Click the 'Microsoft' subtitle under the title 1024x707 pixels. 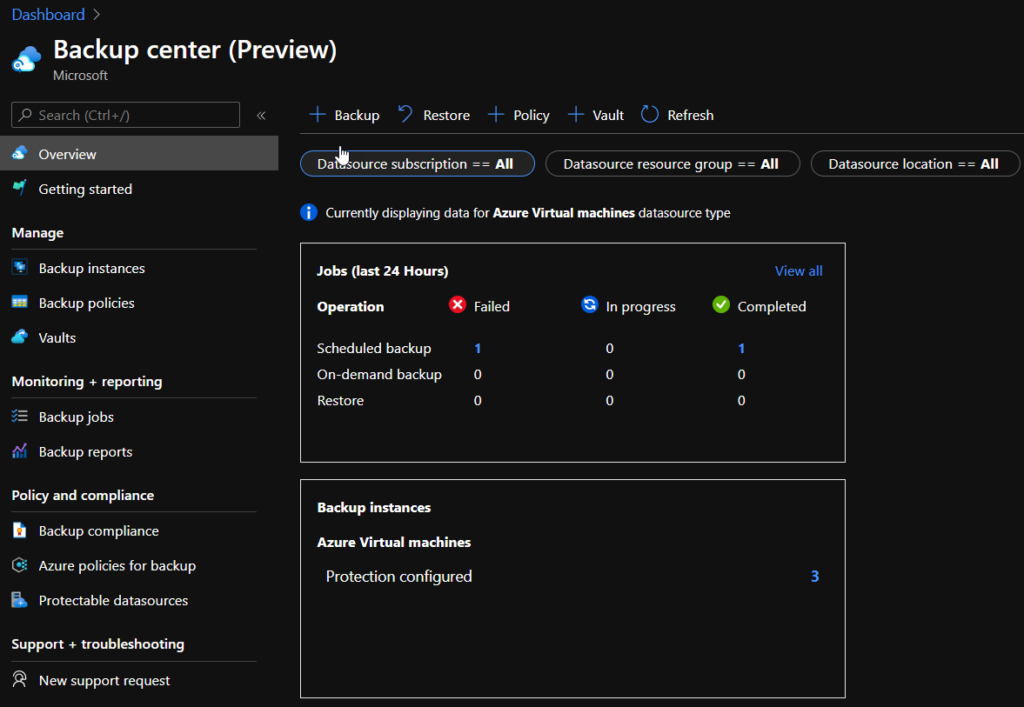coord(80,76)
